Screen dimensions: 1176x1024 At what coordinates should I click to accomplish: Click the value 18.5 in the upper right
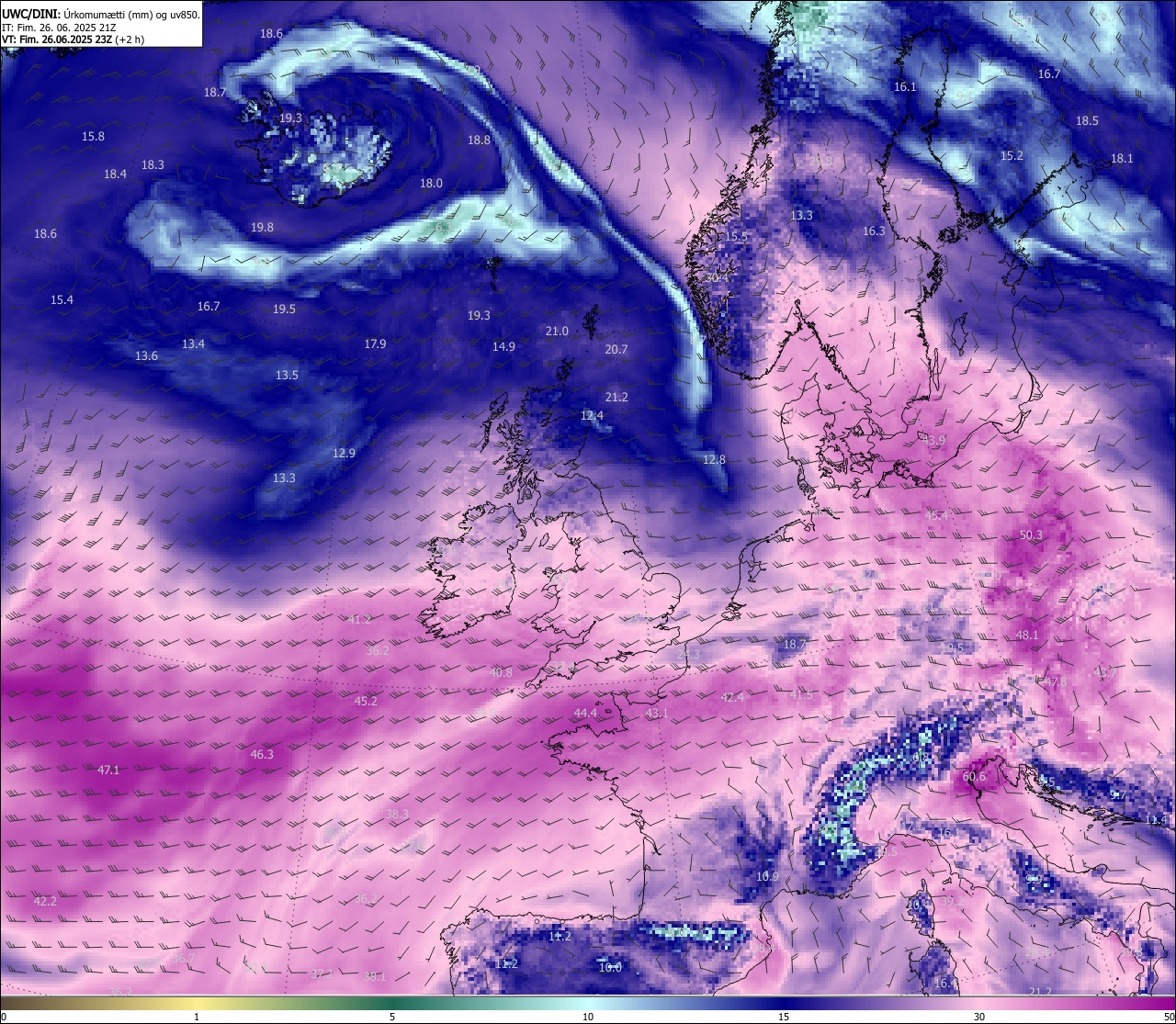coord(1087,120)
